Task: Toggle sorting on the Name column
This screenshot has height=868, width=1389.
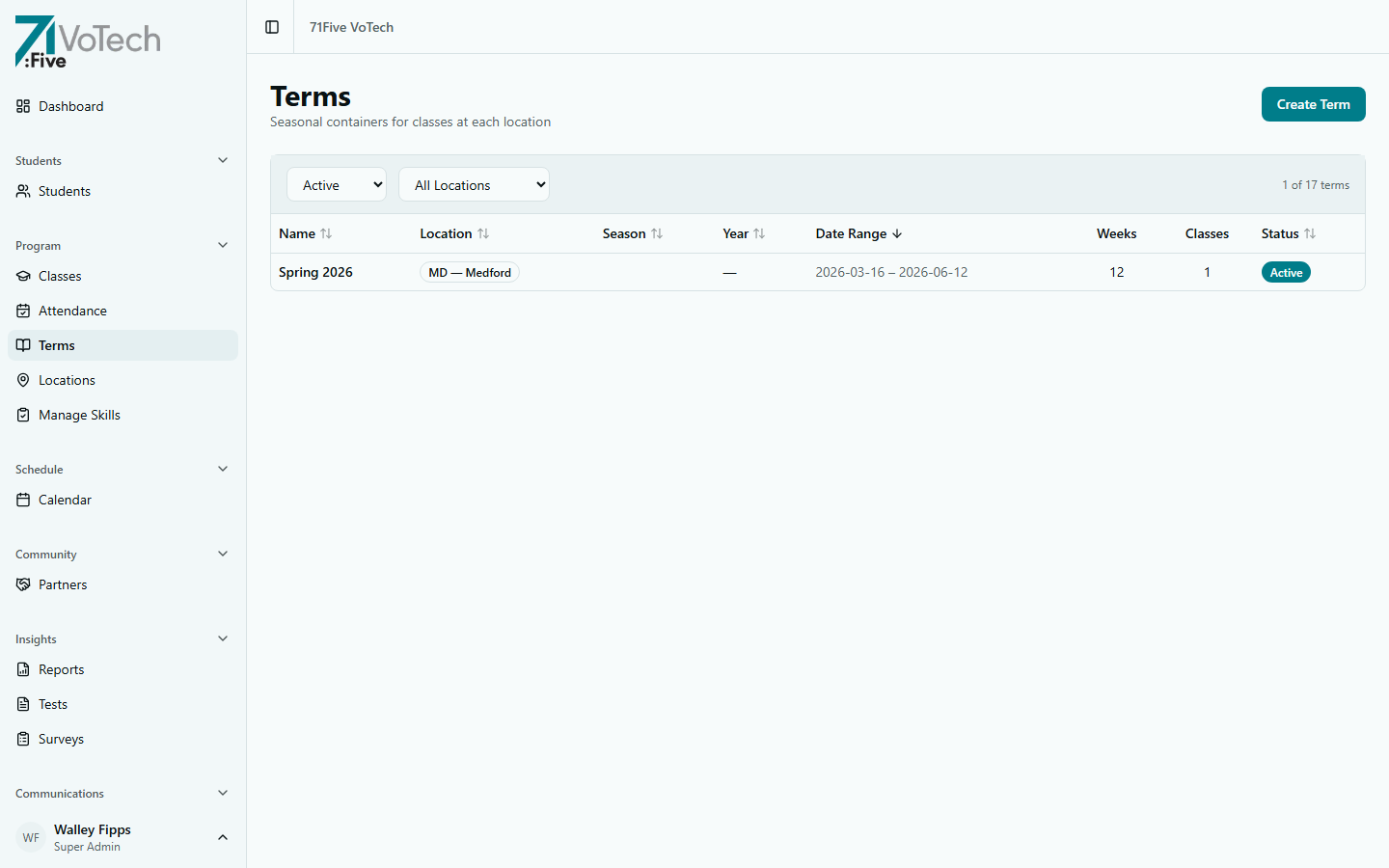Action: coord(305,233)
